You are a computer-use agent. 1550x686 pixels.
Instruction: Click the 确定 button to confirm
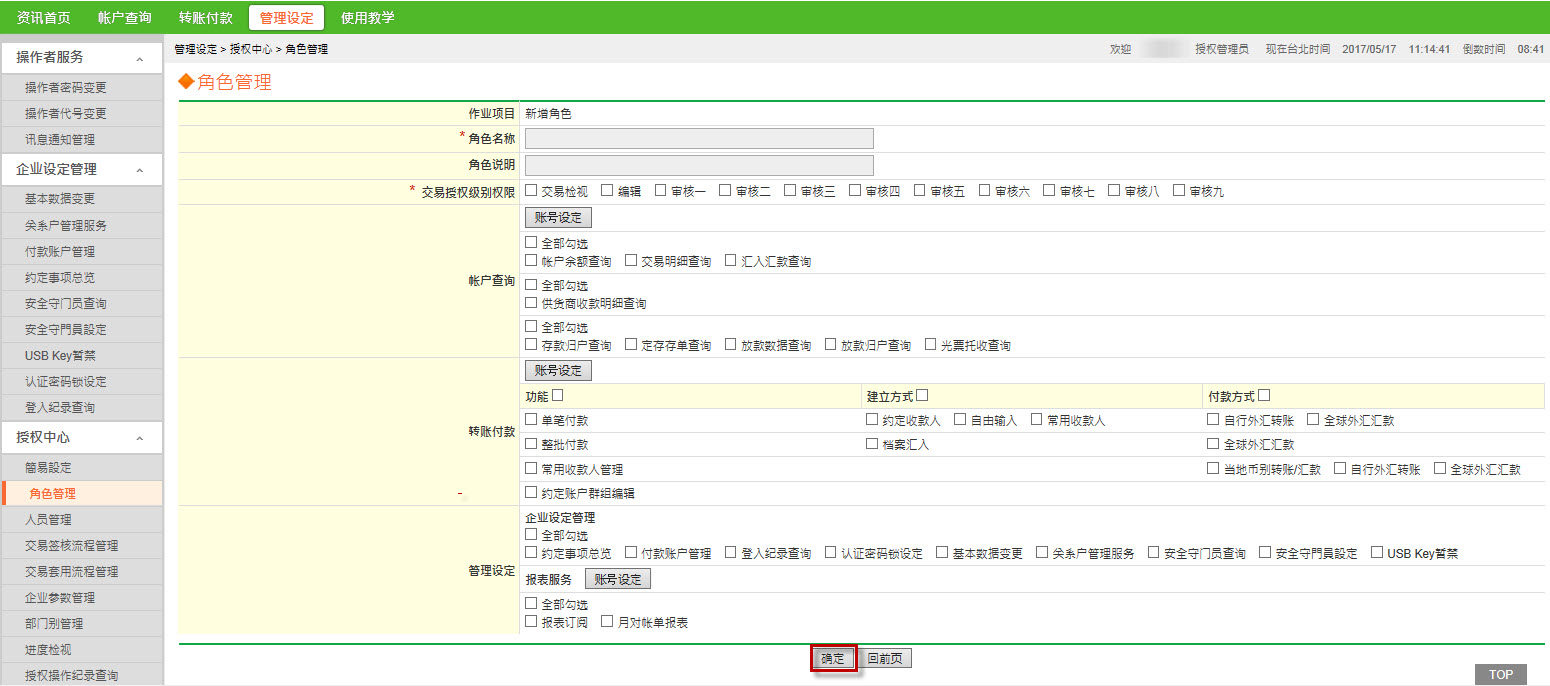coord(833,658)
